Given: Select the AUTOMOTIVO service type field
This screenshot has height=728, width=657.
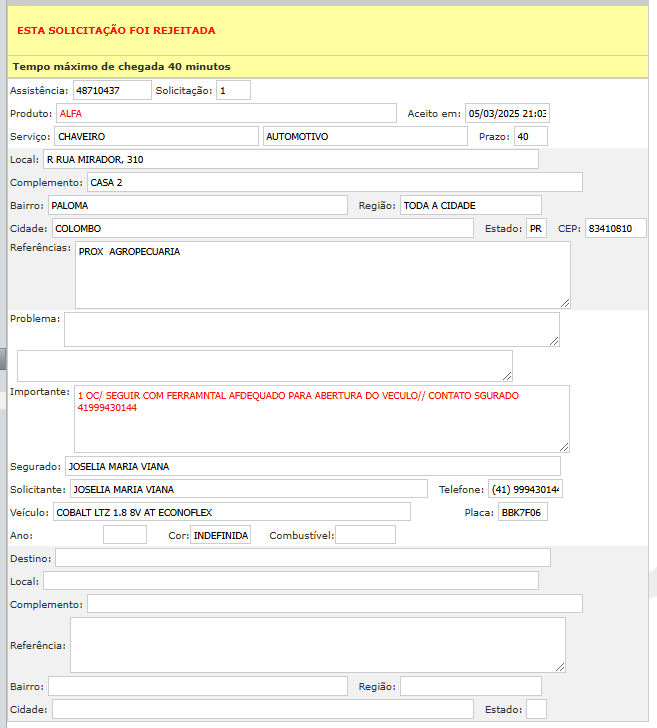Looking at the screenshot, I should pos(364,136).
